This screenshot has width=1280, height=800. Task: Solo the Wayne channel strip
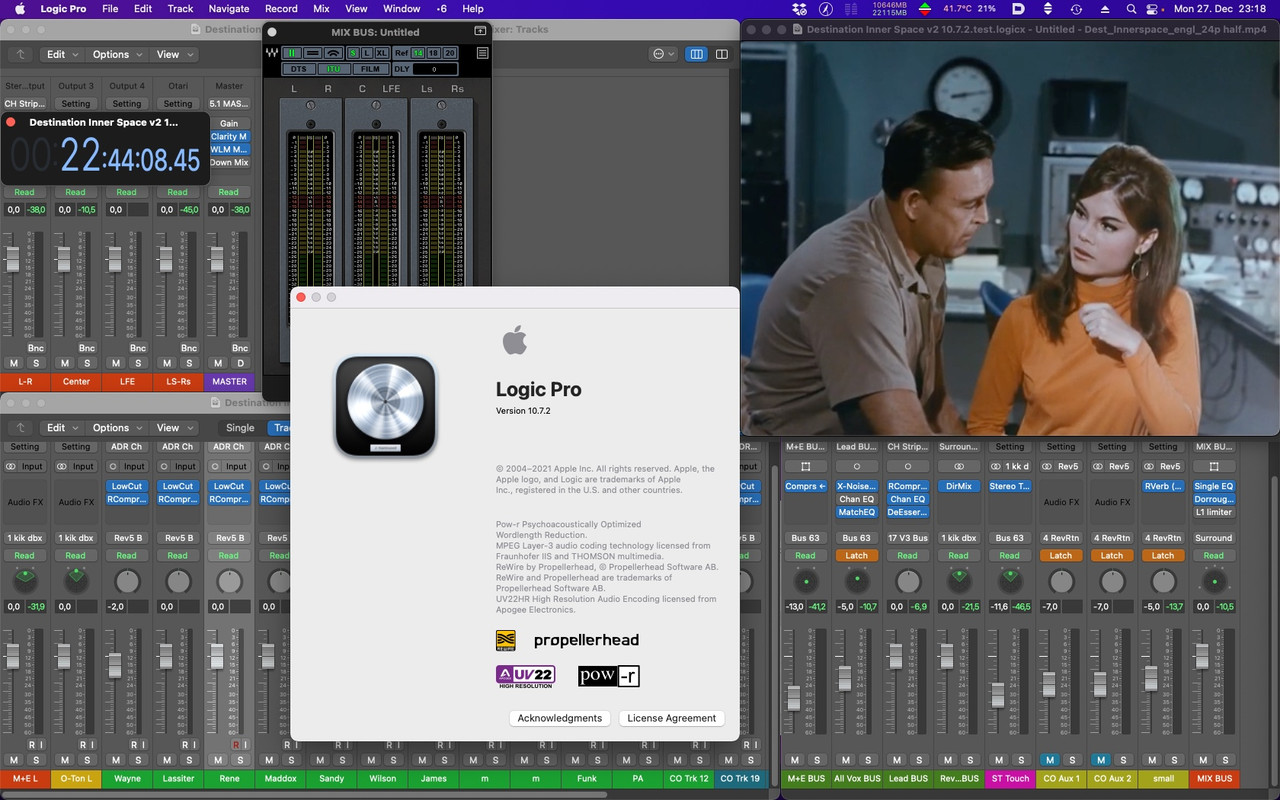tap(137, 760)
